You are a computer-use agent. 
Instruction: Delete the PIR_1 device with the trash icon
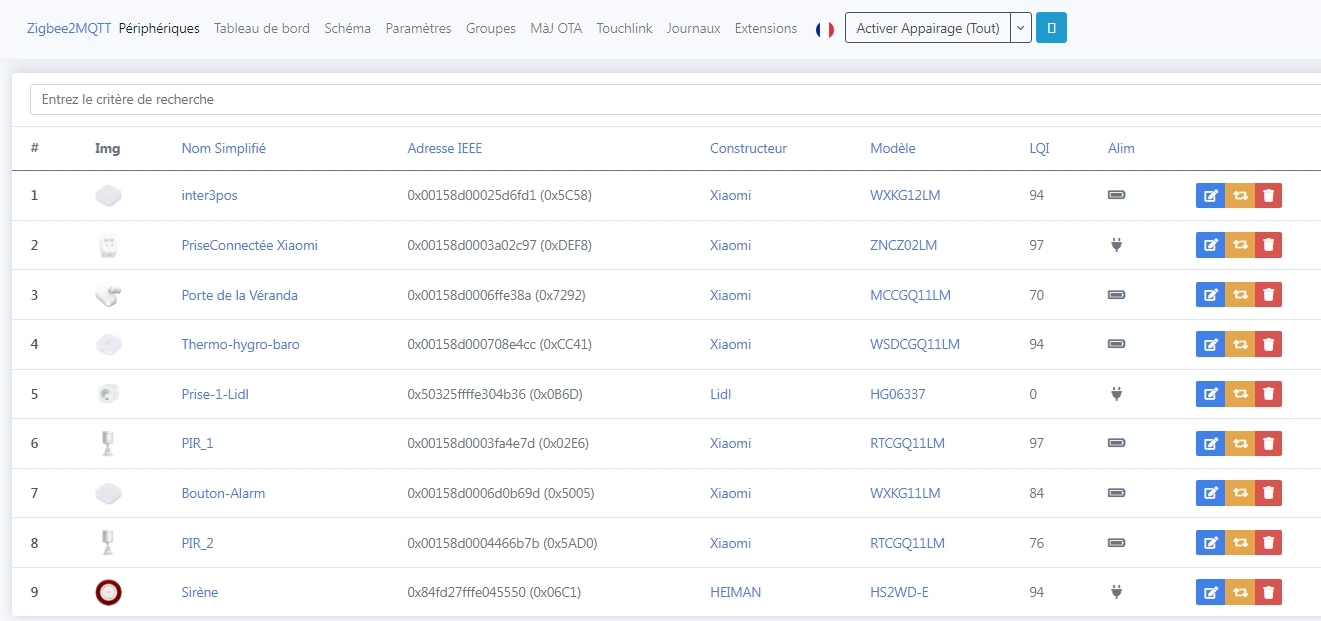(x=1268, y=444)
